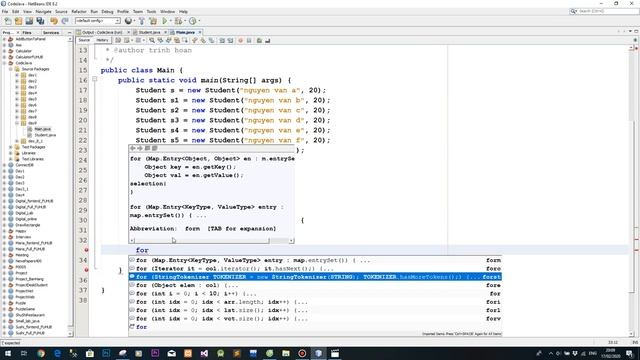Choose the StringTokenizer for-loop completion item

(315, 277)
